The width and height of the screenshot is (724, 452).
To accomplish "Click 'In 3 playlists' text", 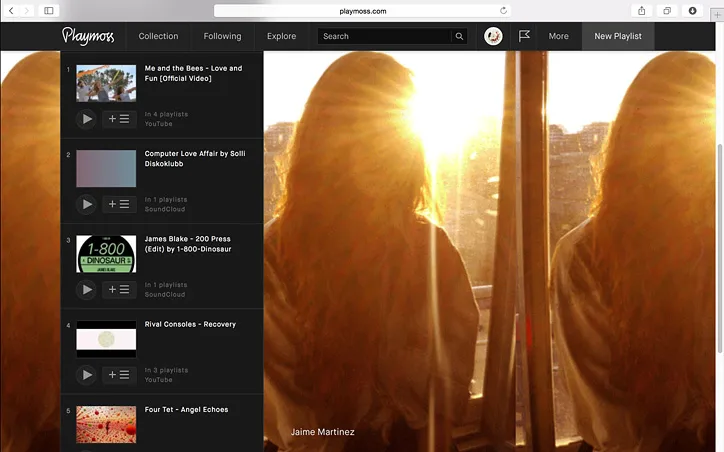I will coord(166,370).
